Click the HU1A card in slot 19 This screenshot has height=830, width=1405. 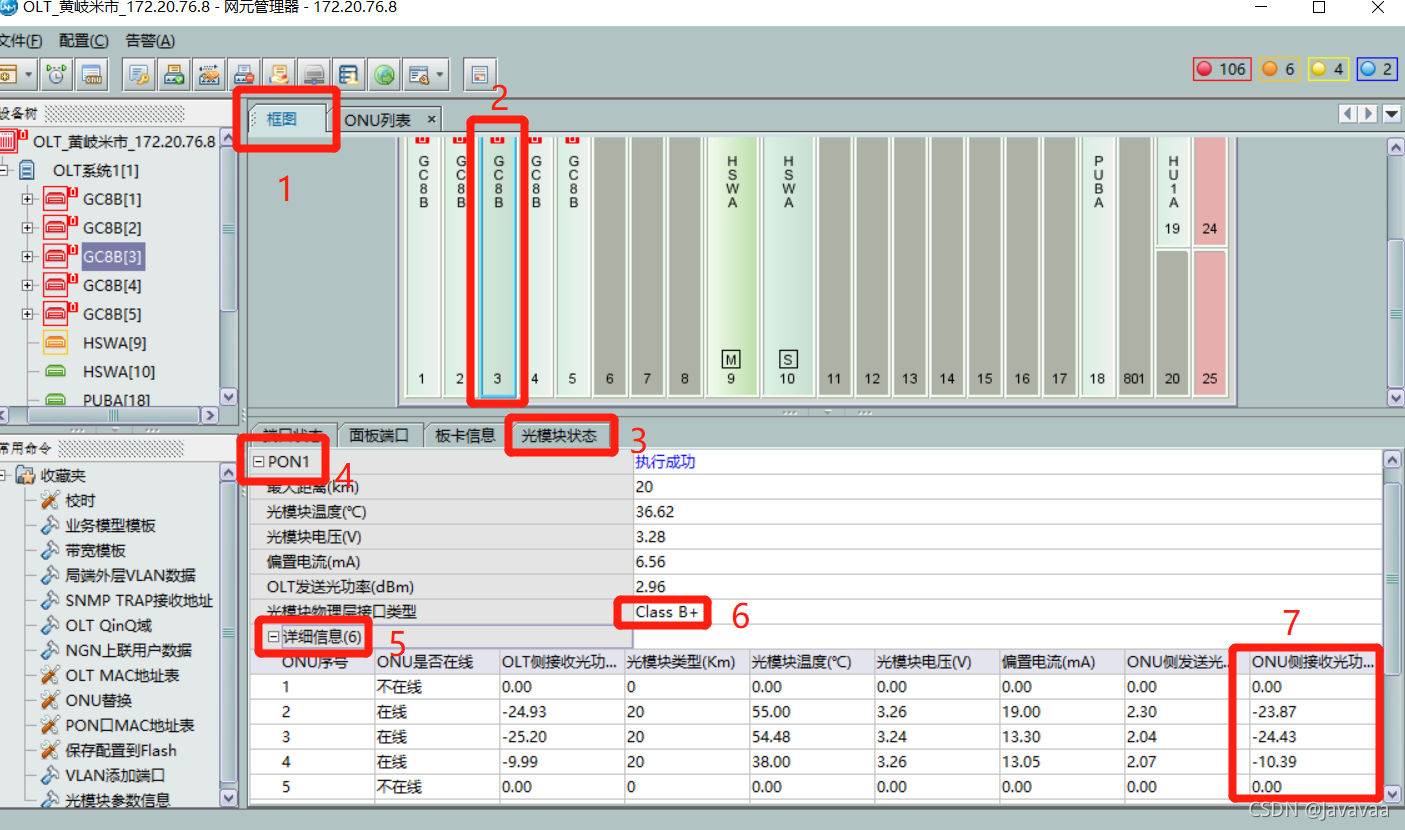pyautogui.click(x=1172, y=192)
